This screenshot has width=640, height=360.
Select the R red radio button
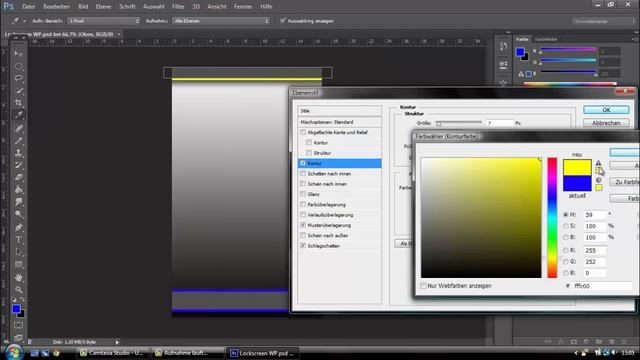tap(566, 250)
